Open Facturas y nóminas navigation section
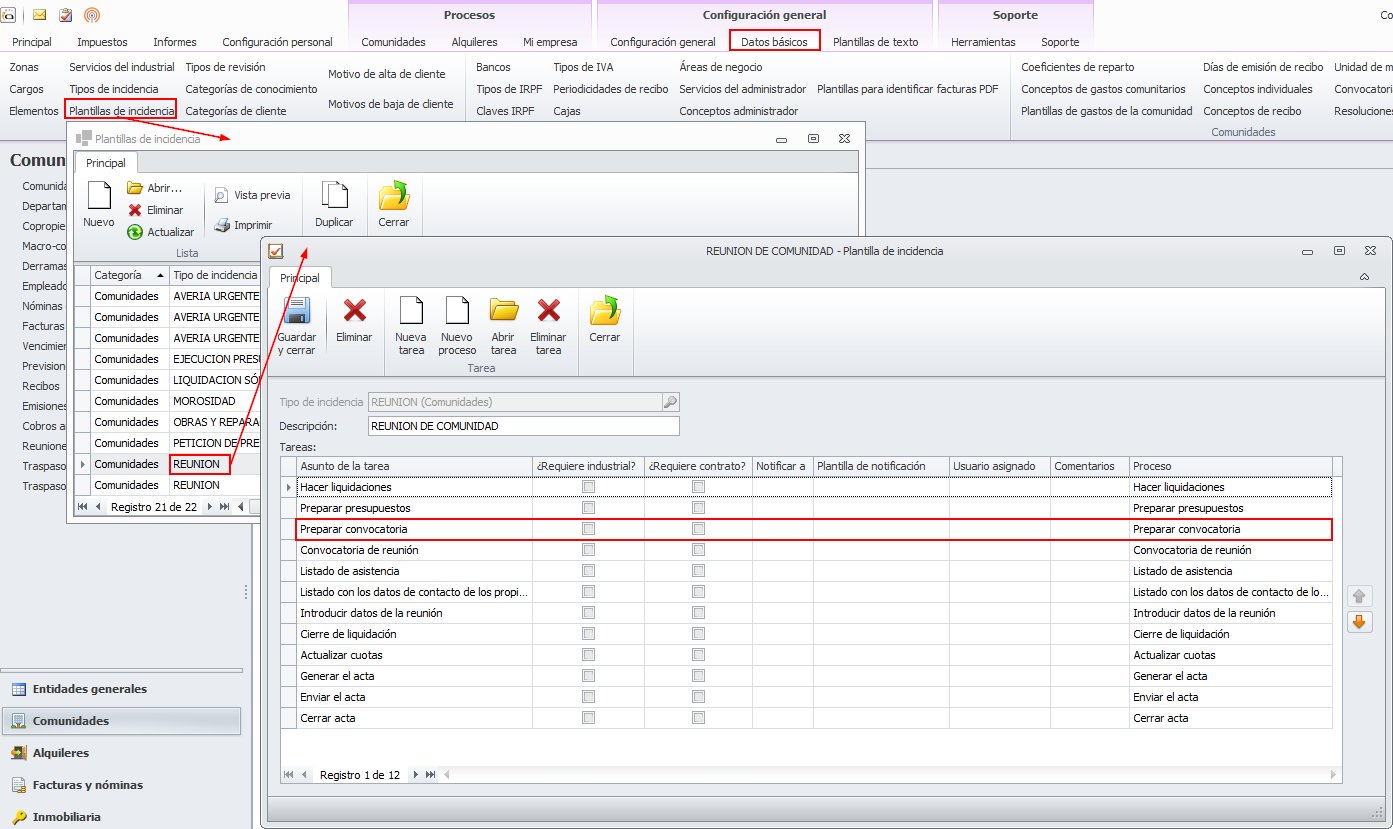The height and width of the screenshot is (829, 1393). (x=88, y=785)
